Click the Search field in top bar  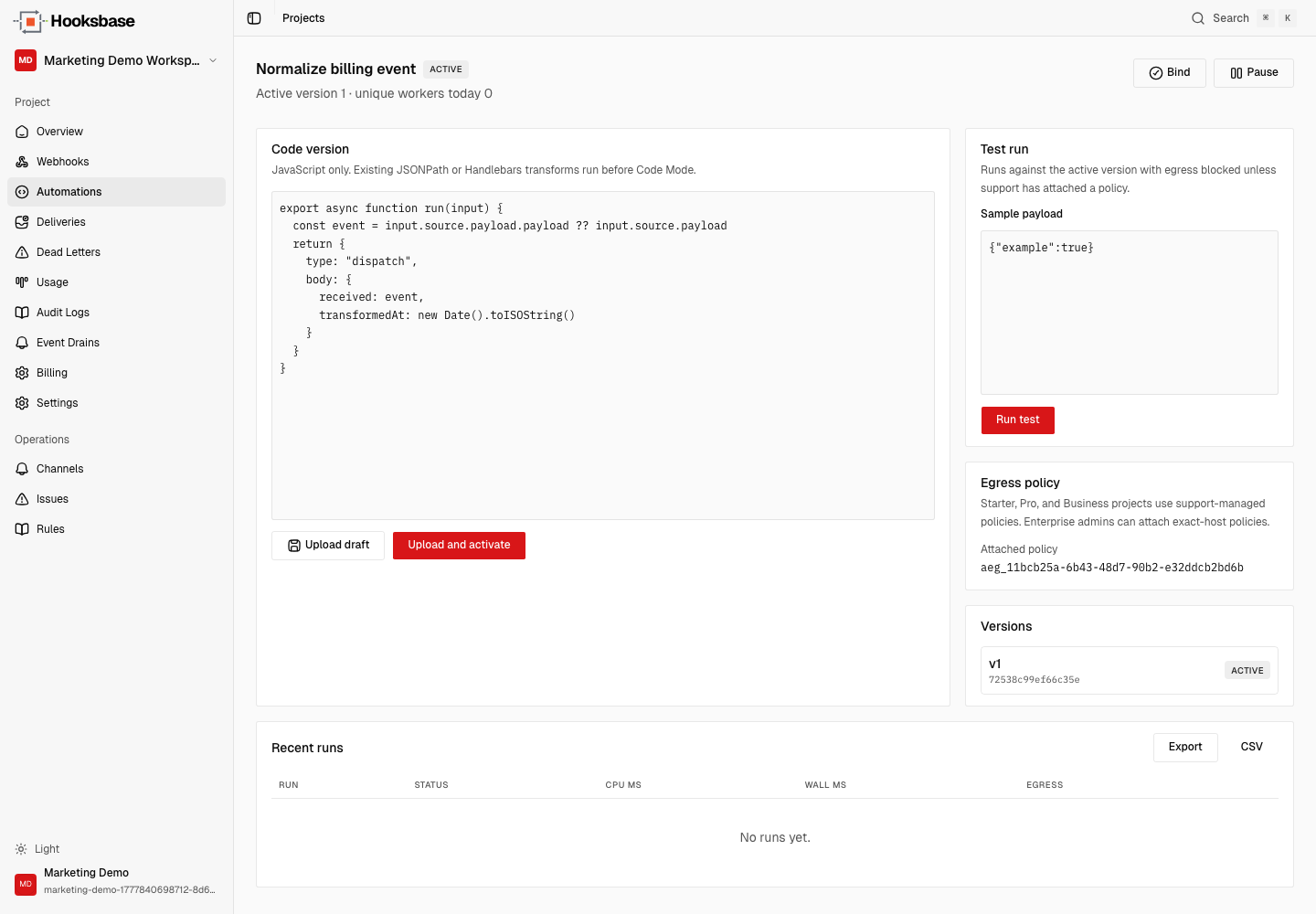[x=1244, y=18]
